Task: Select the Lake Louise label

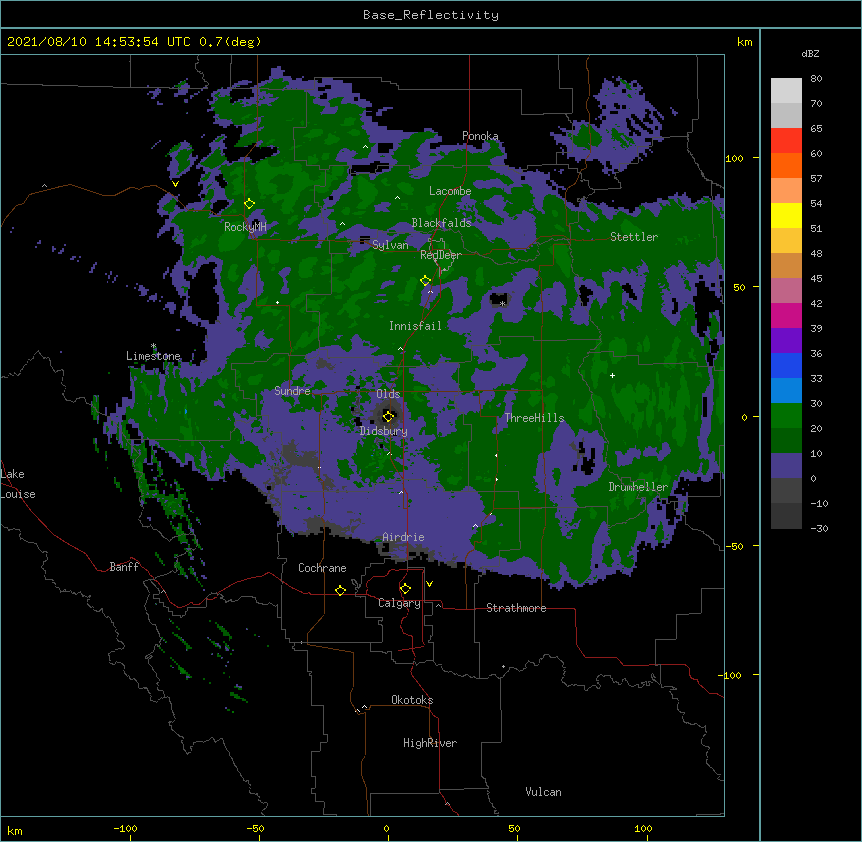Action: point(17,484)
